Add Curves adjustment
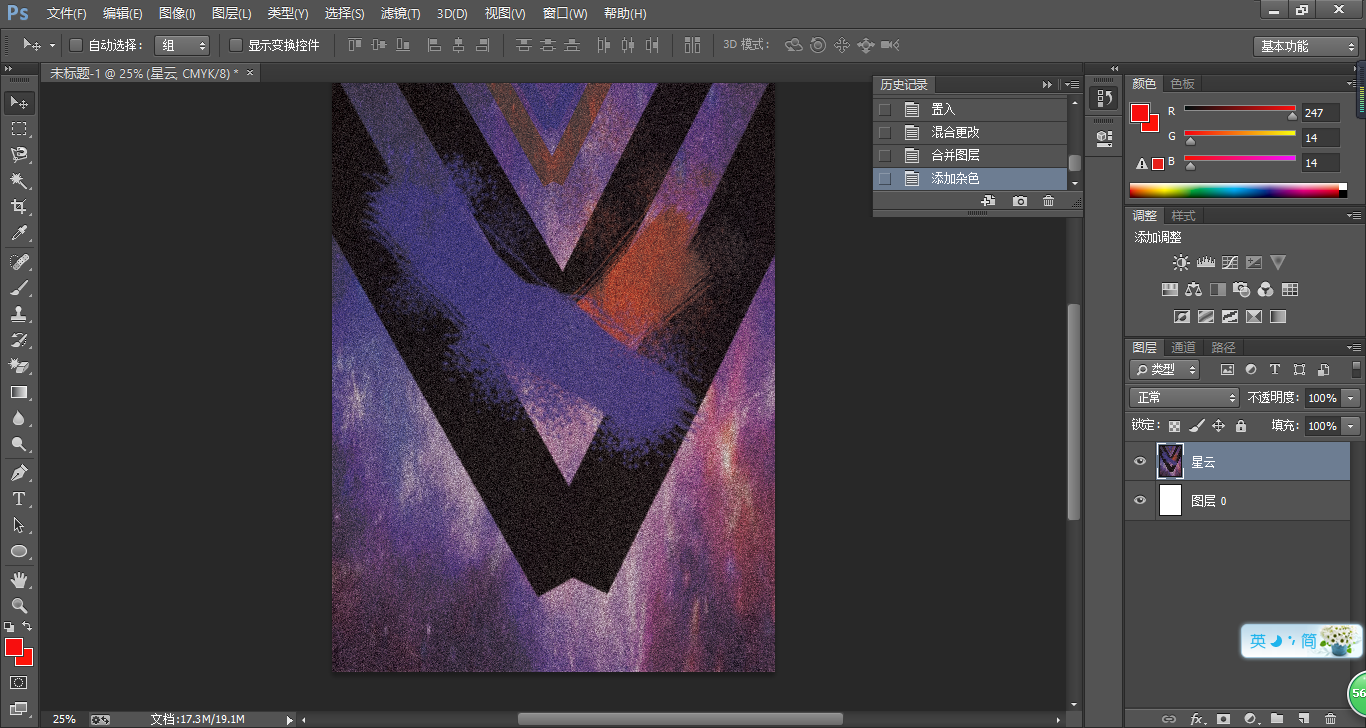 point(1230,263)
